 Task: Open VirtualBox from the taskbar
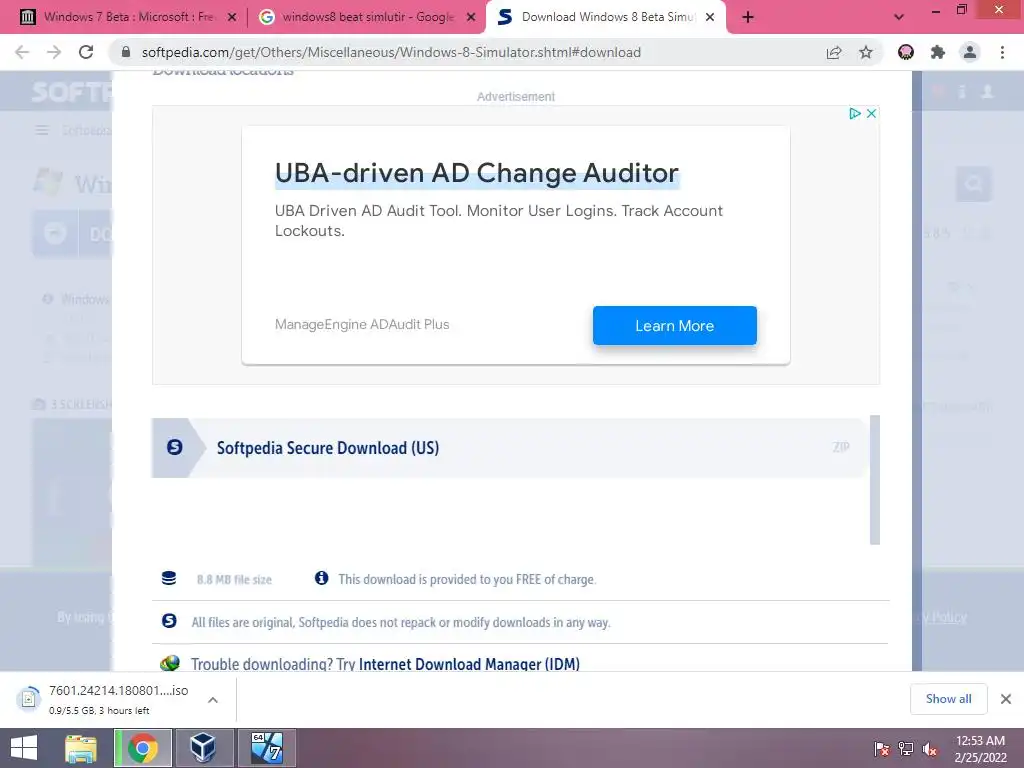pyautogui.click(x=203, y=748)
